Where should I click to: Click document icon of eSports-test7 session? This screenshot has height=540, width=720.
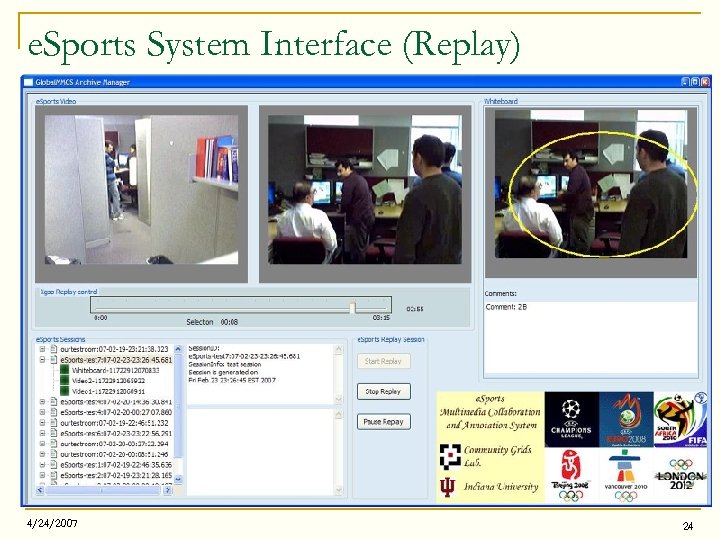click(x=53, y=360)
